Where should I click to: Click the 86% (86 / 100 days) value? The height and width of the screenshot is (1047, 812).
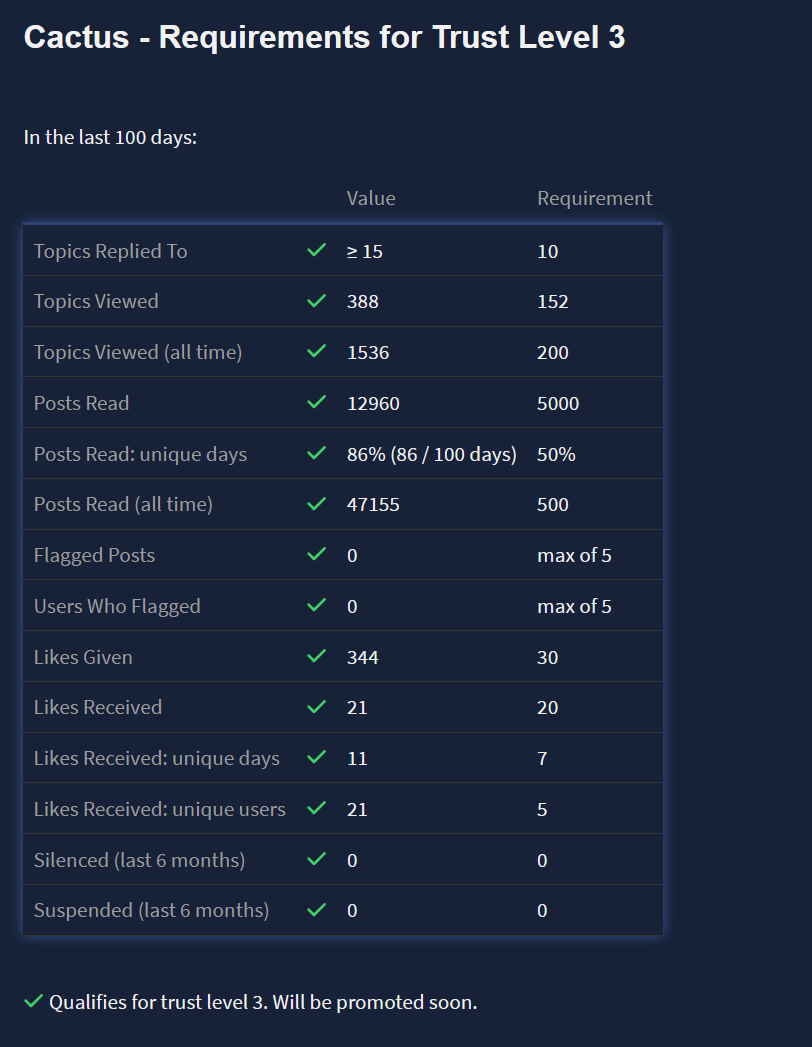(x=431, y=454)
